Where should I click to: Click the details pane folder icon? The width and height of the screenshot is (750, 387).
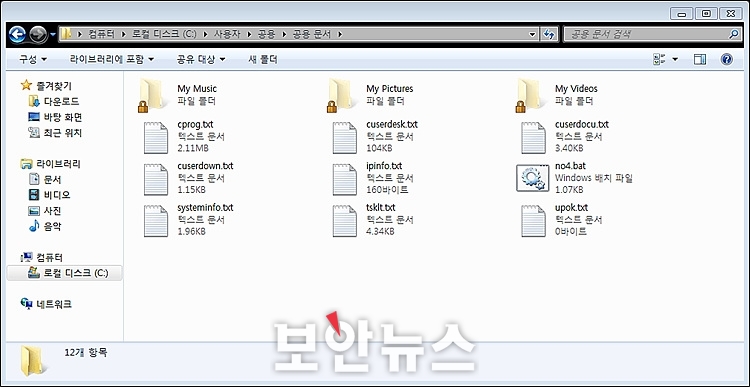point(33,361)
